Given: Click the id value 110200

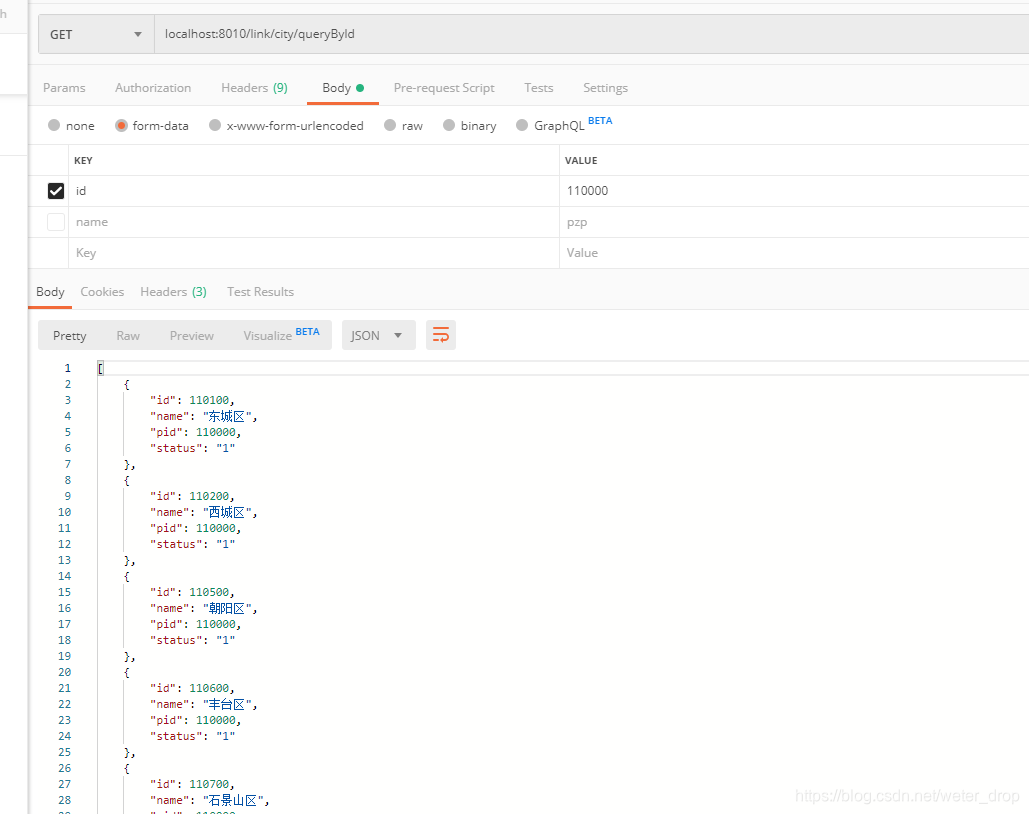Looking at the screenshot, I should tap(209, 496).
